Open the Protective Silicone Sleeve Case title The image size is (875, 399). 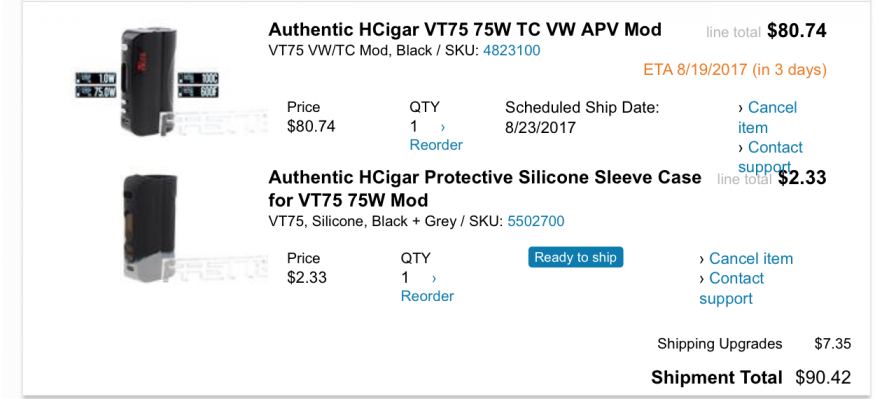tap(484, 188)
